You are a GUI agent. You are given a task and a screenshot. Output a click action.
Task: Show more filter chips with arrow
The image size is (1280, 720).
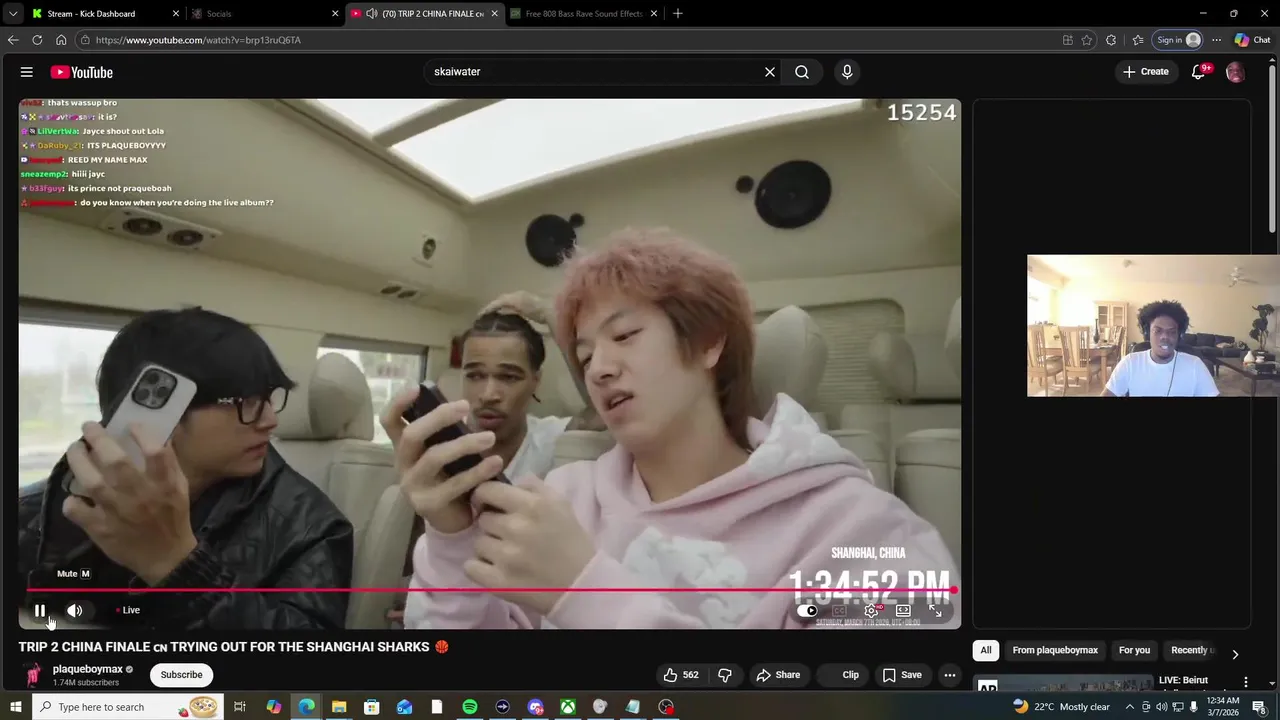point(1235,654)
